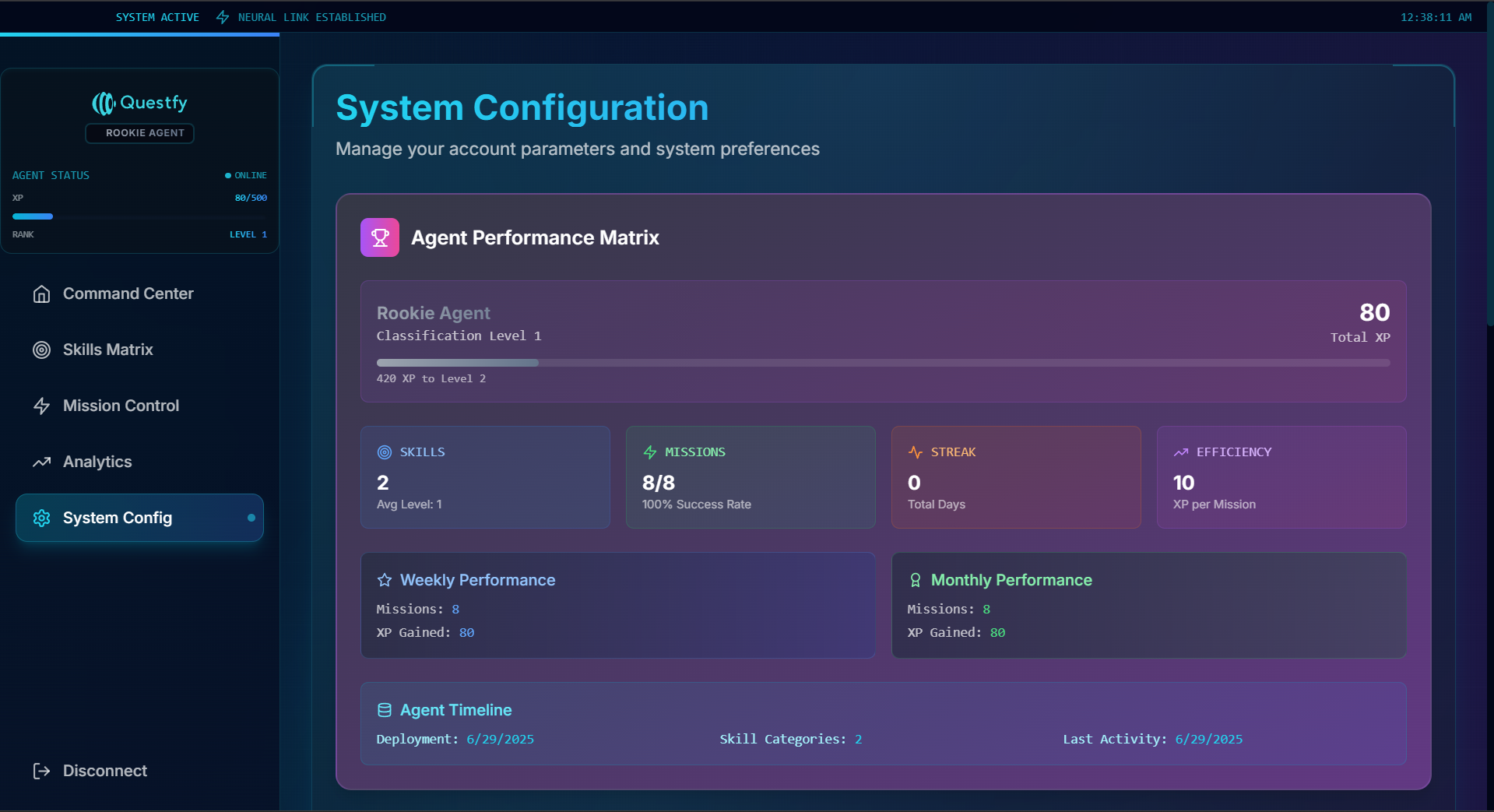Click the trophy icon beside Agent Performance Matrix
Image resolution: width=1494 pixels, height=812 pixels.
pyautogui.click(x=380, y=237)
